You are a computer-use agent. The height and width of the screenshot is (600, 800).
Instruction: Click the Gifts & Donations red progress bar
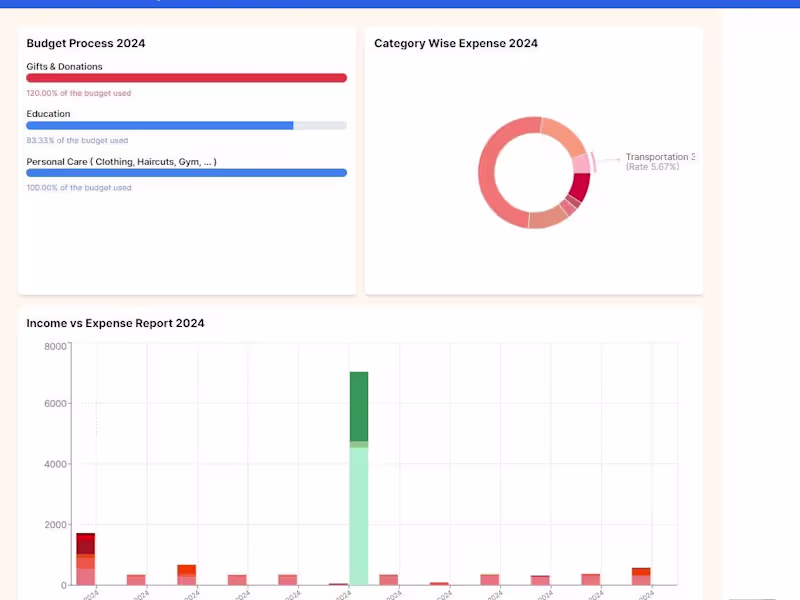(x=186, y=78)
